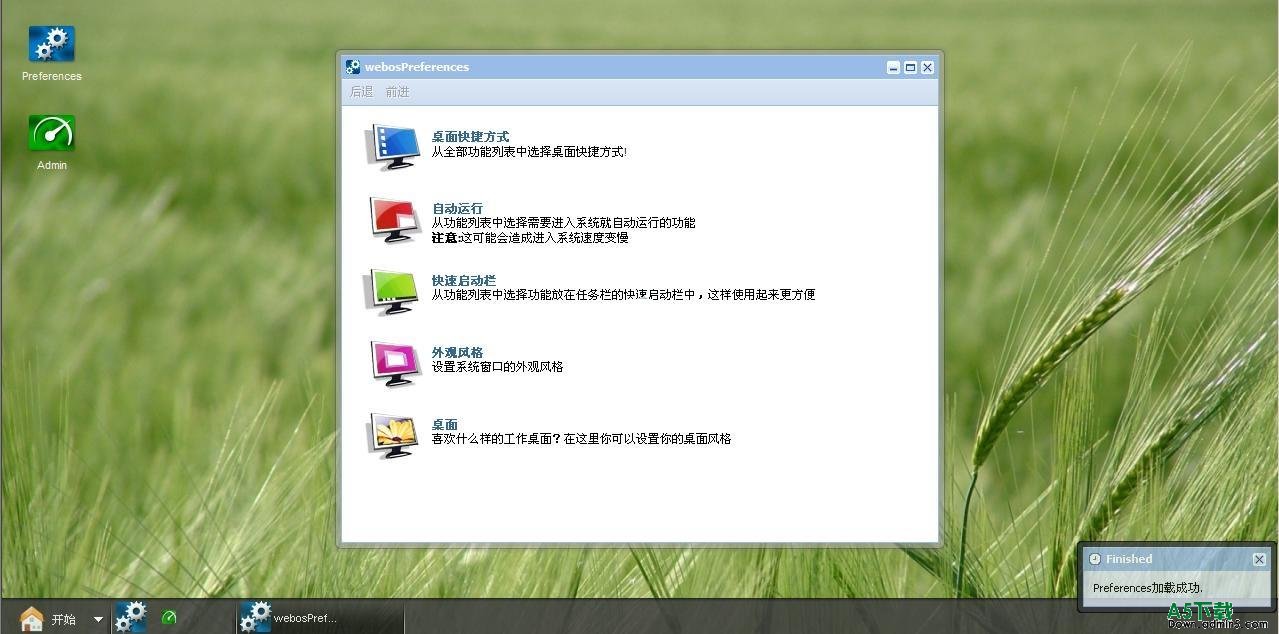Open 自动运行 settings link
The height and width of the screenshot is (634, 1279).
[457, 209]
